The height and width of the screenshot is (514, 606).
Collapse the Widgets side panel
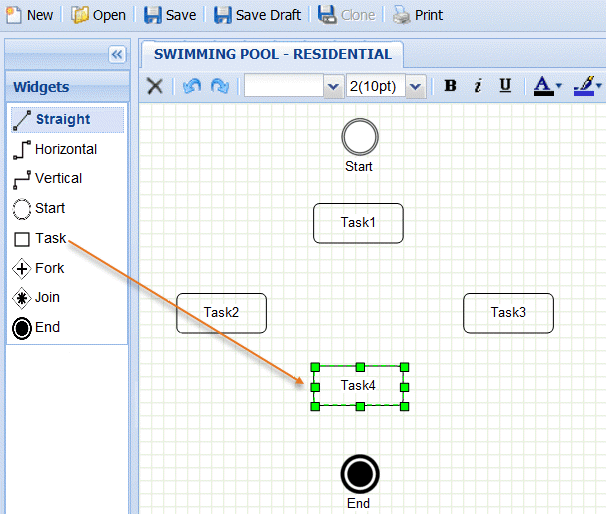(x=117, y=55)
